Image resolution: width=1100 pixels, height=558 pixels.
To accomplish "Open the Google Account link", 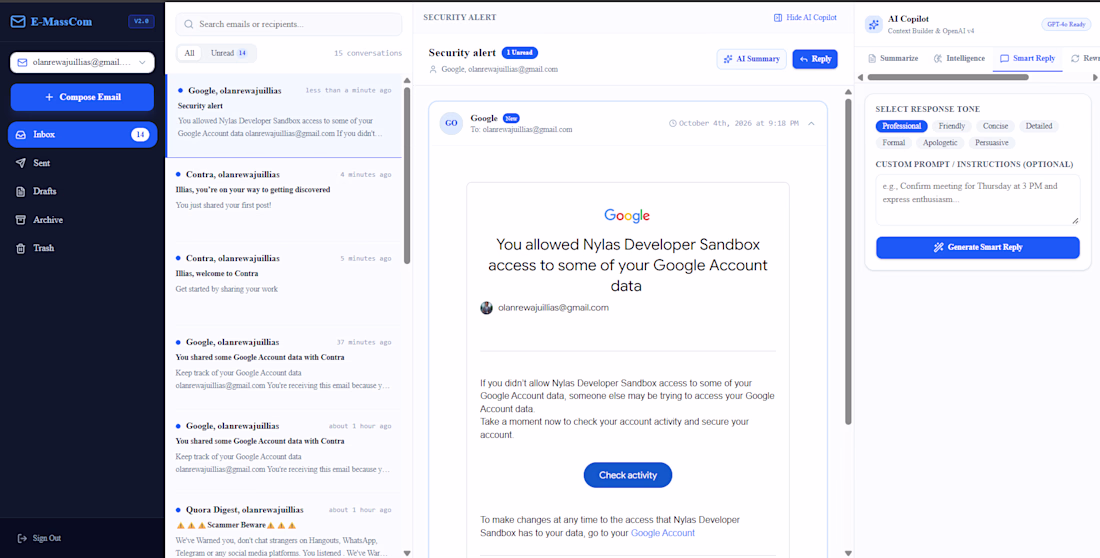I will click(x=662, y=533).
